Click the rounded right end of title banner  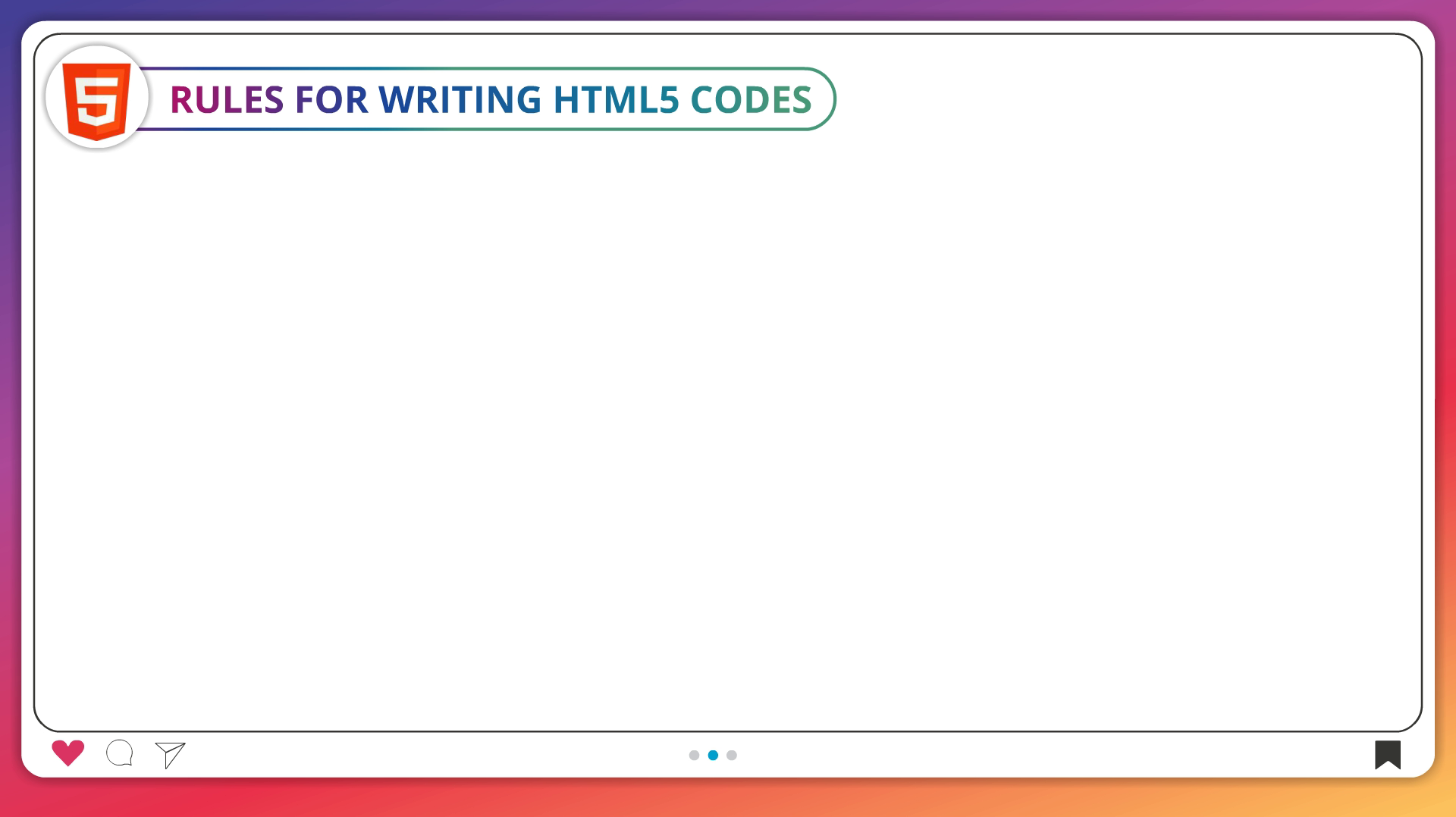coord(827,99)
